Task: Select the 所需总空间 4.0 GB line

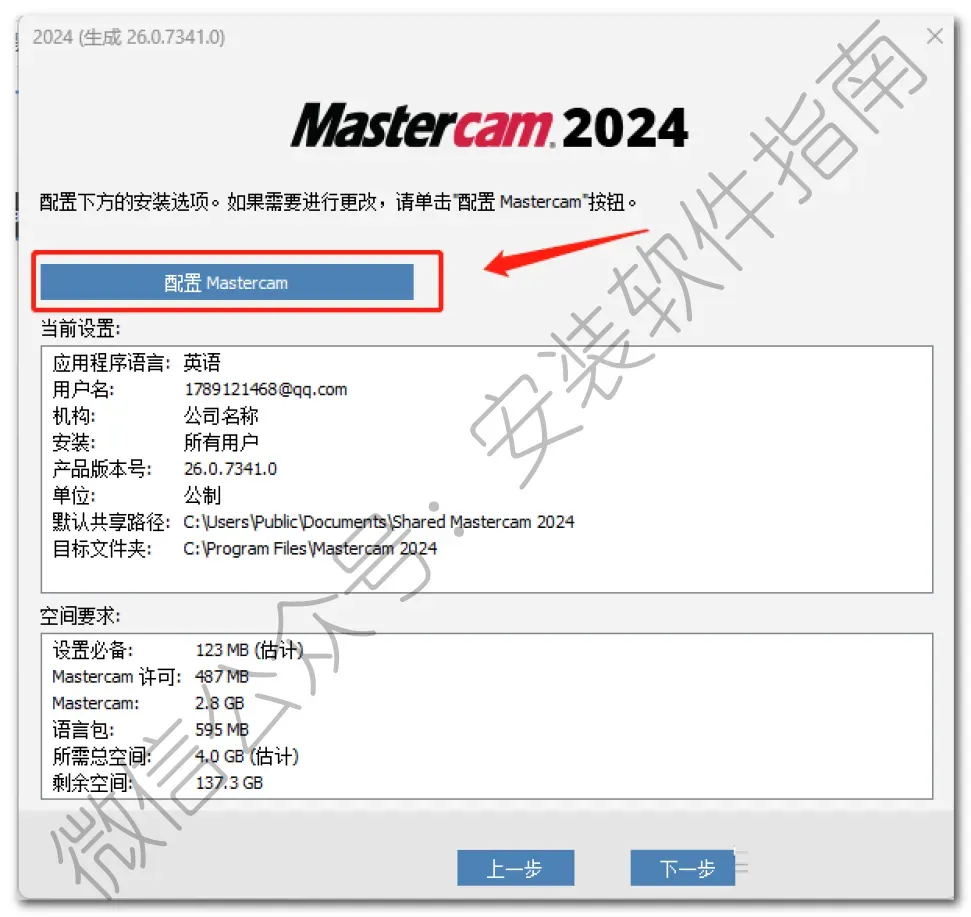Action: [175, 757]
